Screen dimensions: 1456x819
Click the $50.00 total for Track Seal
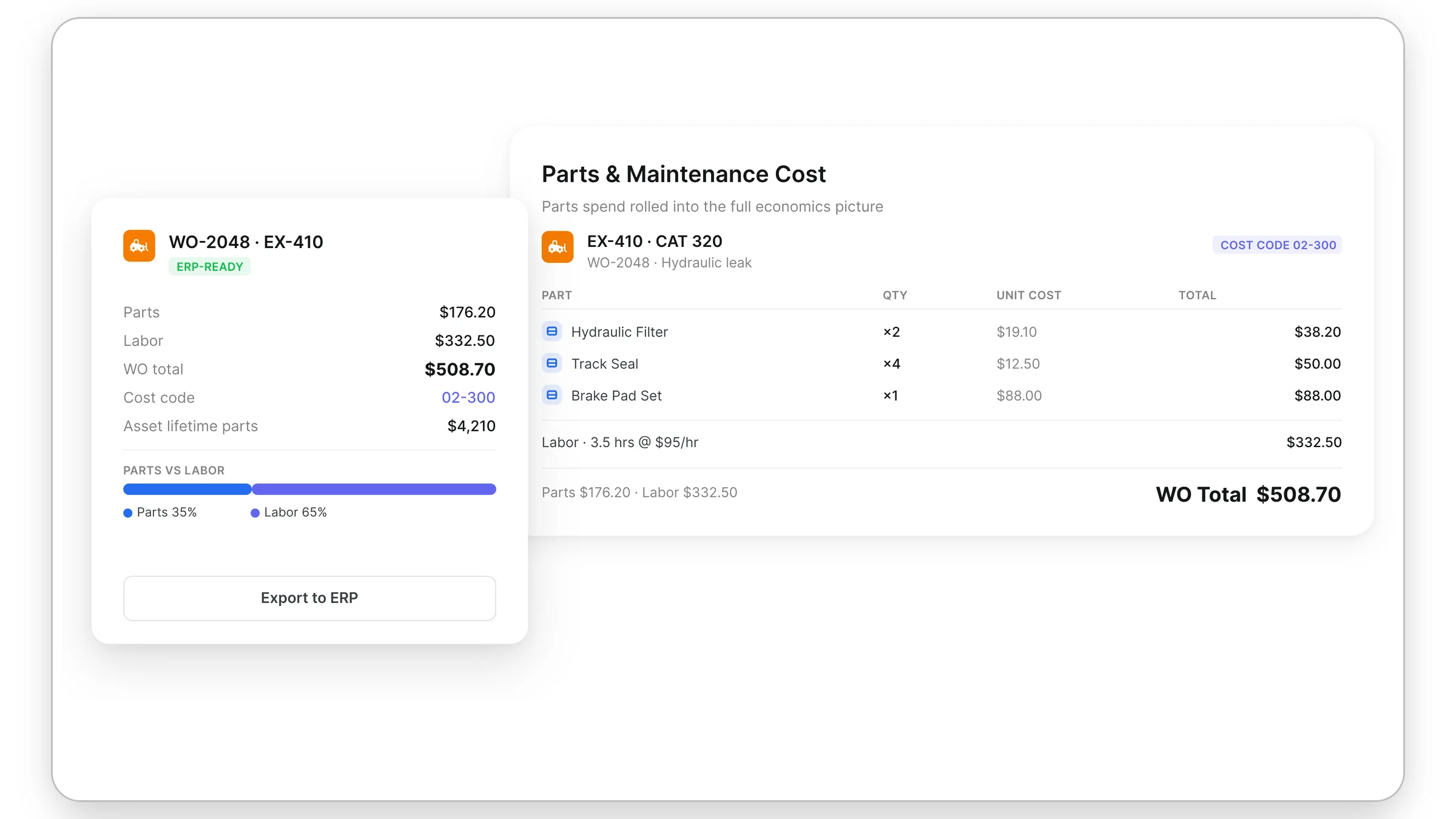click(1318, 364)
